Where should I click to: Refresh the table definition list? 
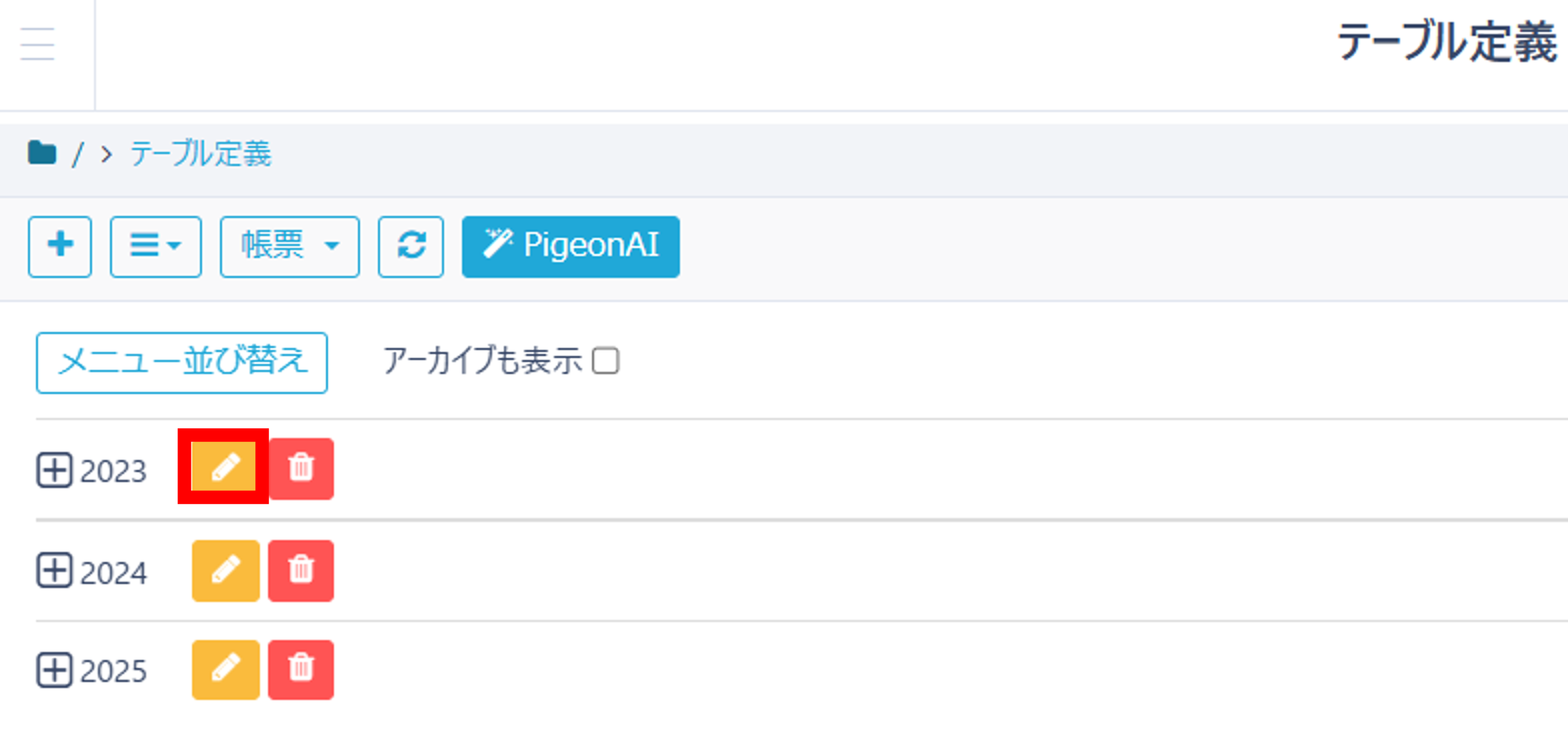click(x=410, y=246)
